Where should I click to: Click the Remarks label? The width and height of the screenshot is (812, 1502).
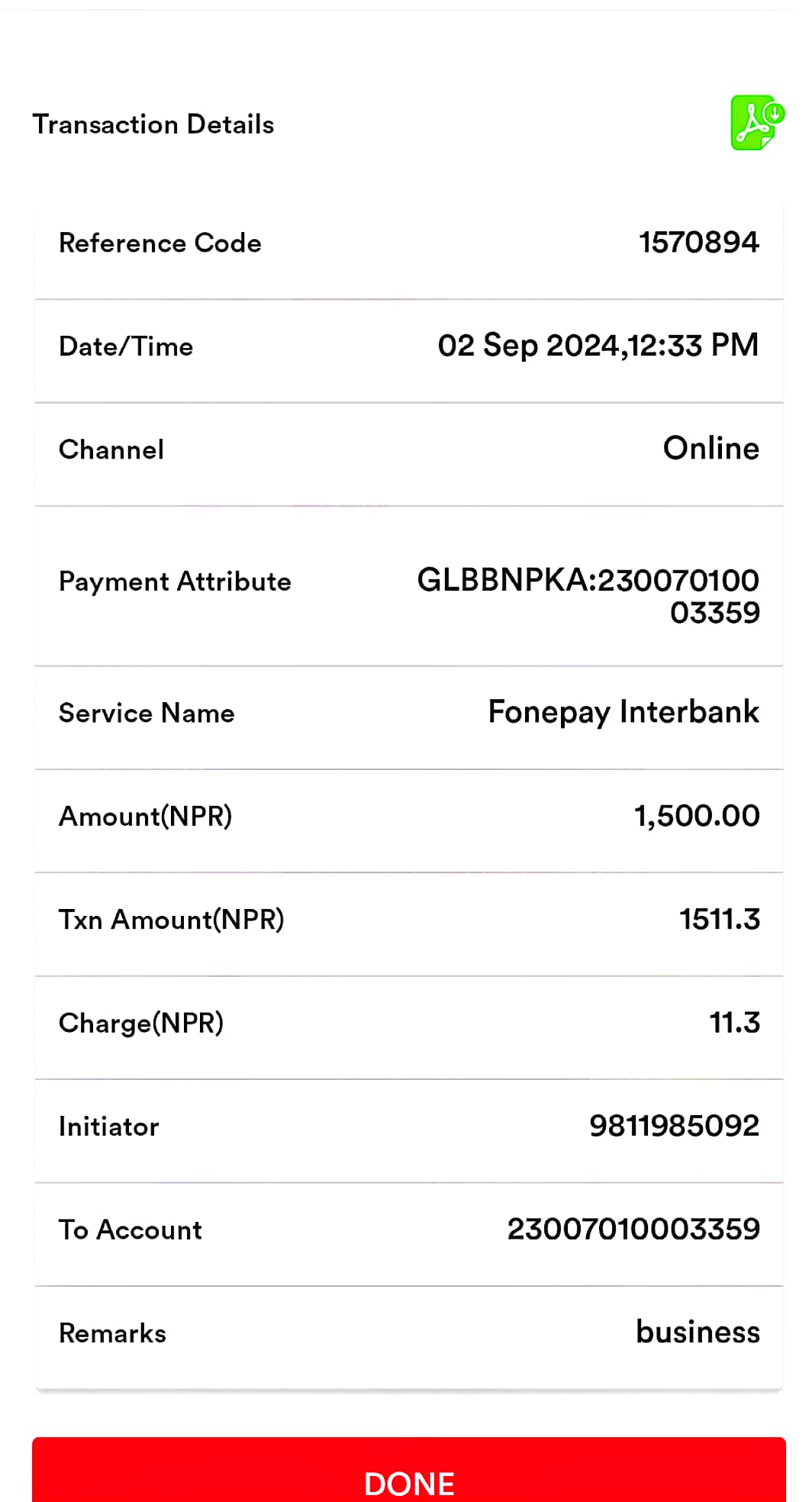112,1333
